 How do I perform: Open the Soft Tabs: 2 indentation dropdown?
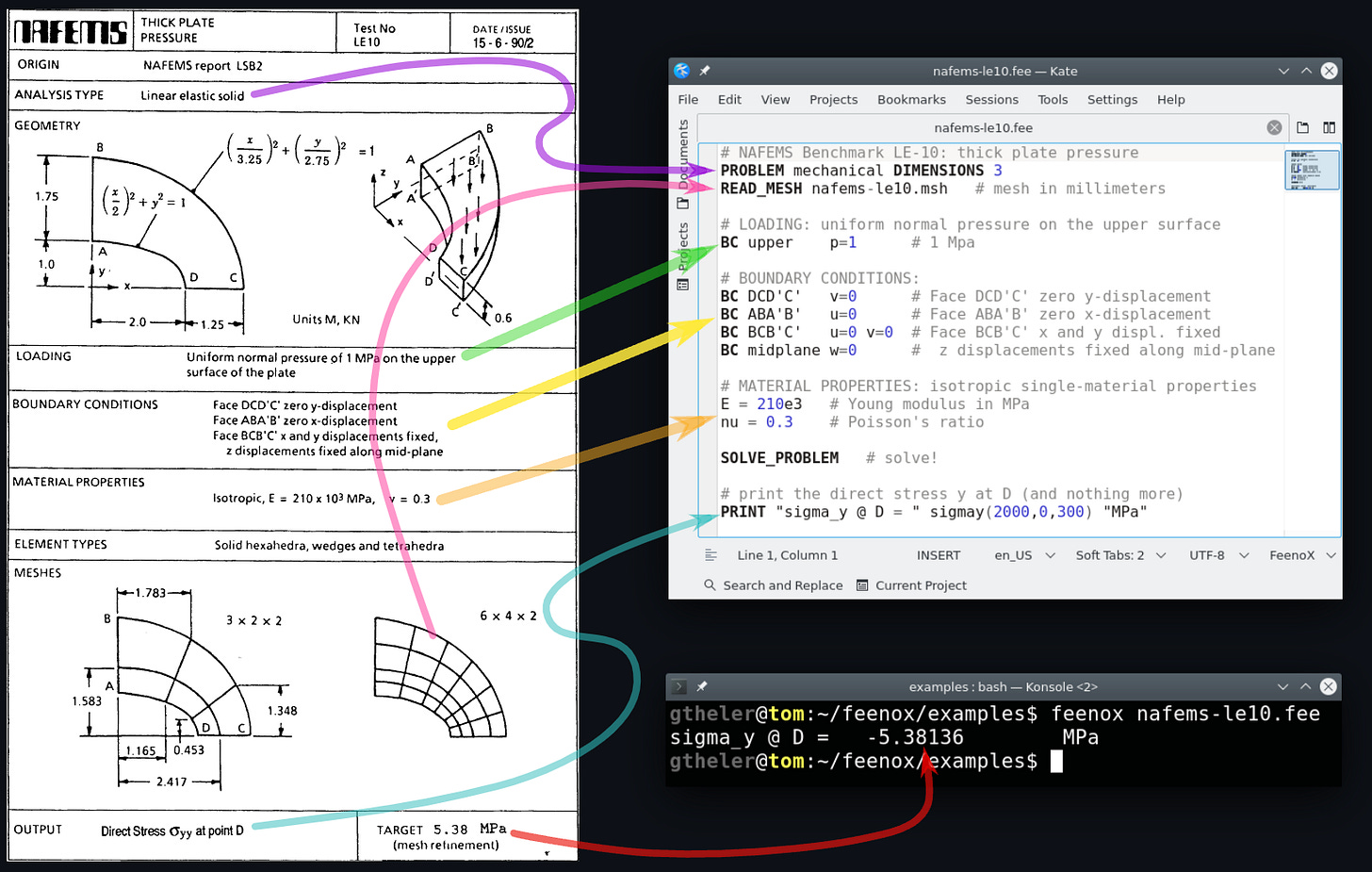coord(1121,555)
